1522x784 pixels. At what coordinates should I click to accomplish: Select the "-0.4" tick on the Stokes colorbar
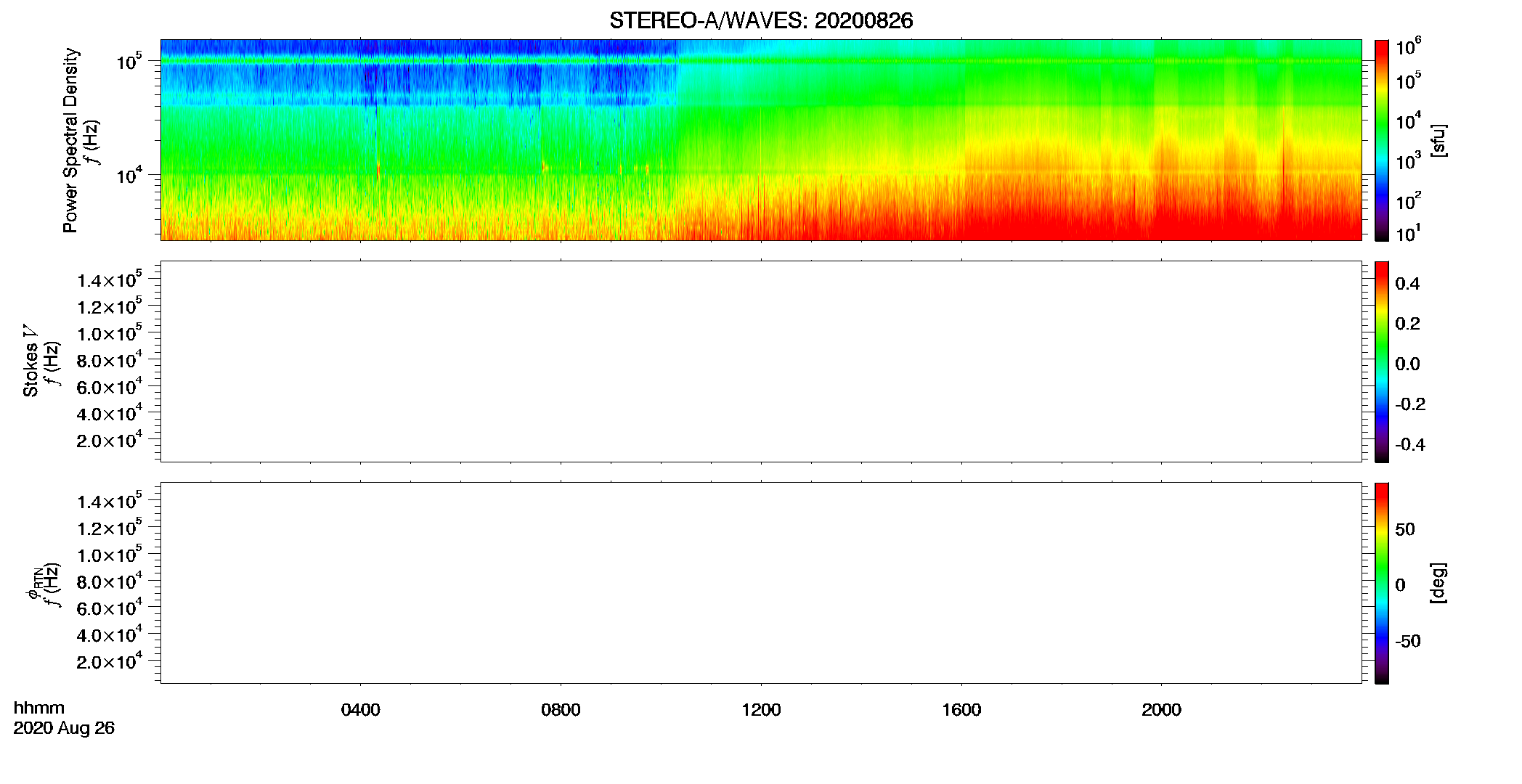(x=1410, y=445)
